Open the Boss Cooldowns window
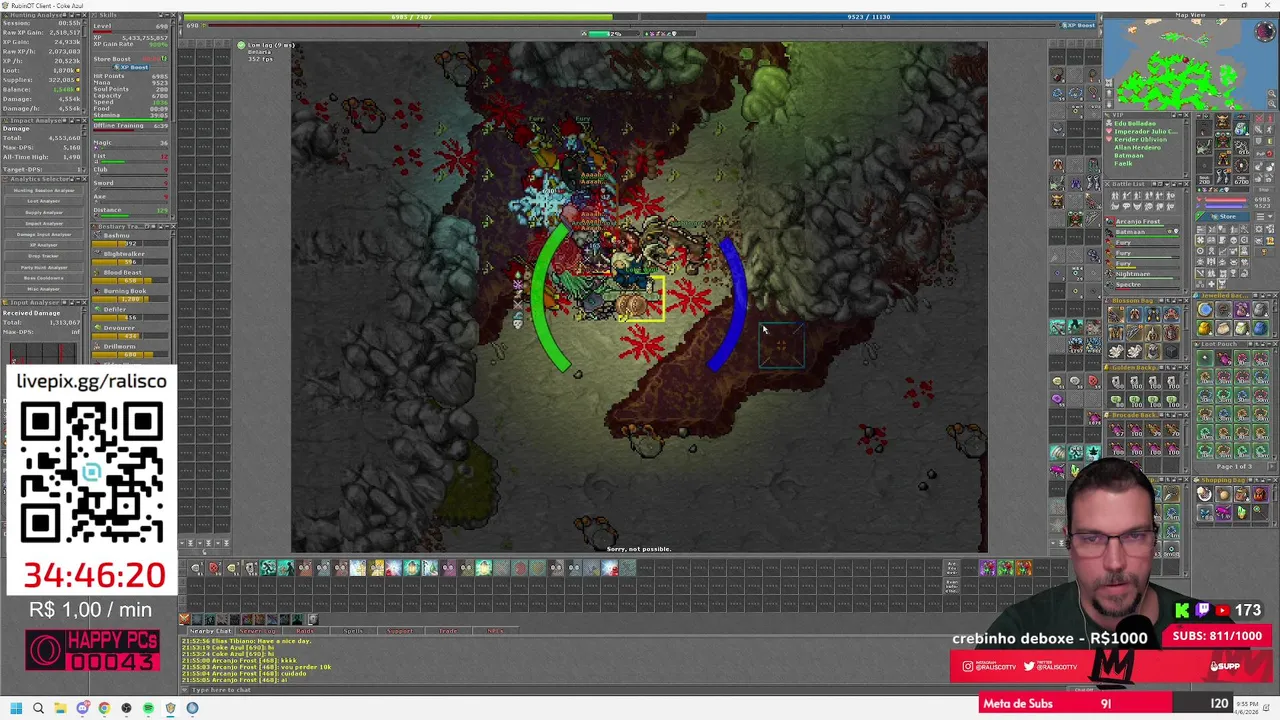 (x=44, y=278)
